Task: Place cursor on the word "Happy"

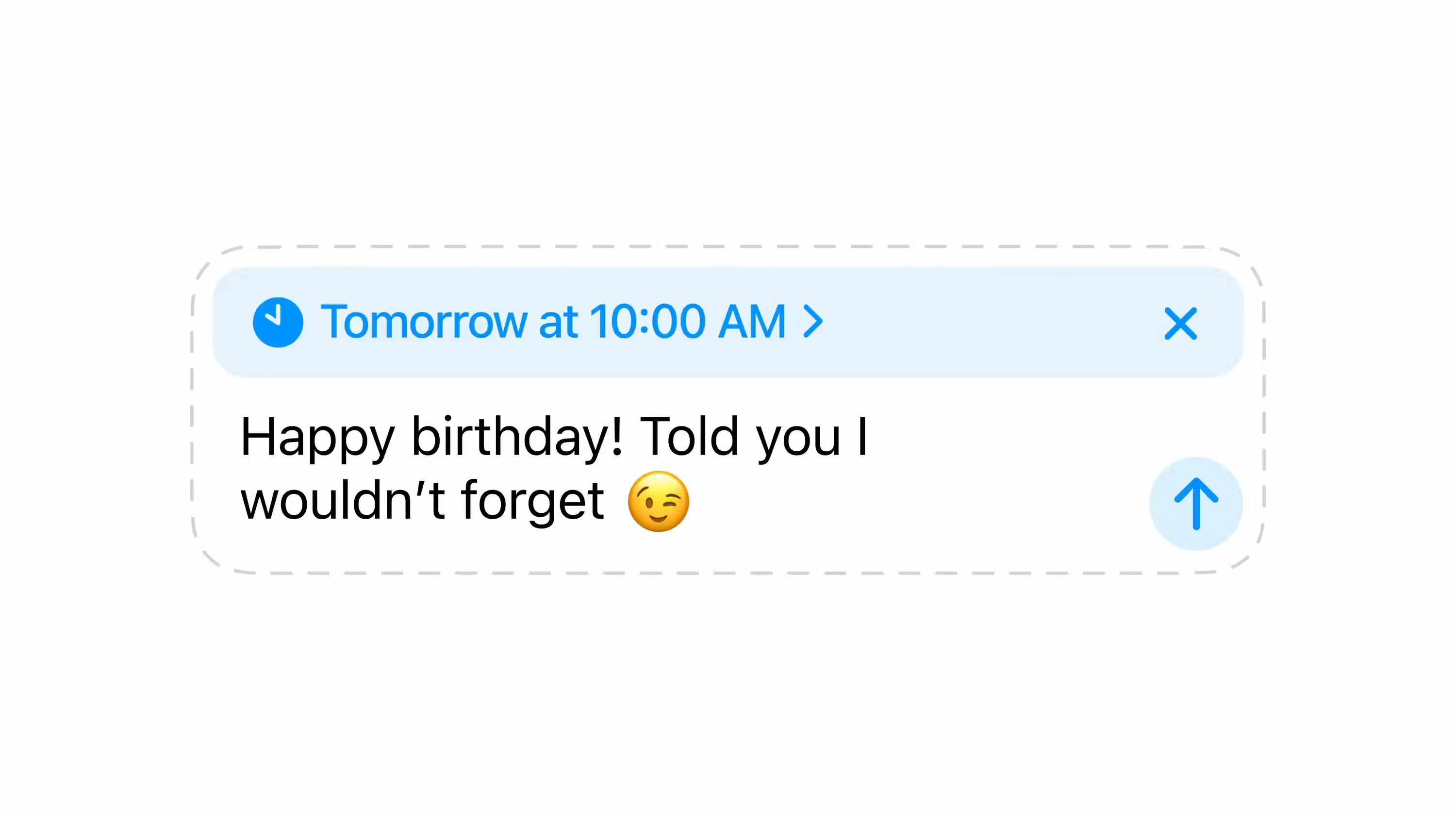Action: tap(317, 437)
